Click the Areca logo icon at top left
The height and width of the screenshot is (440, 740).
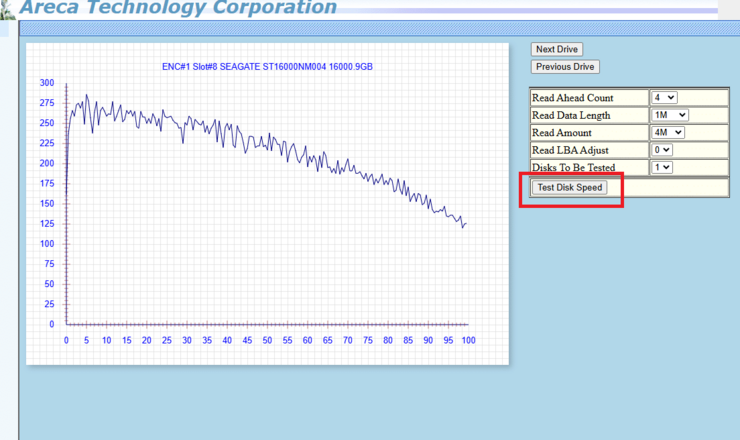[x=7, y=10]
